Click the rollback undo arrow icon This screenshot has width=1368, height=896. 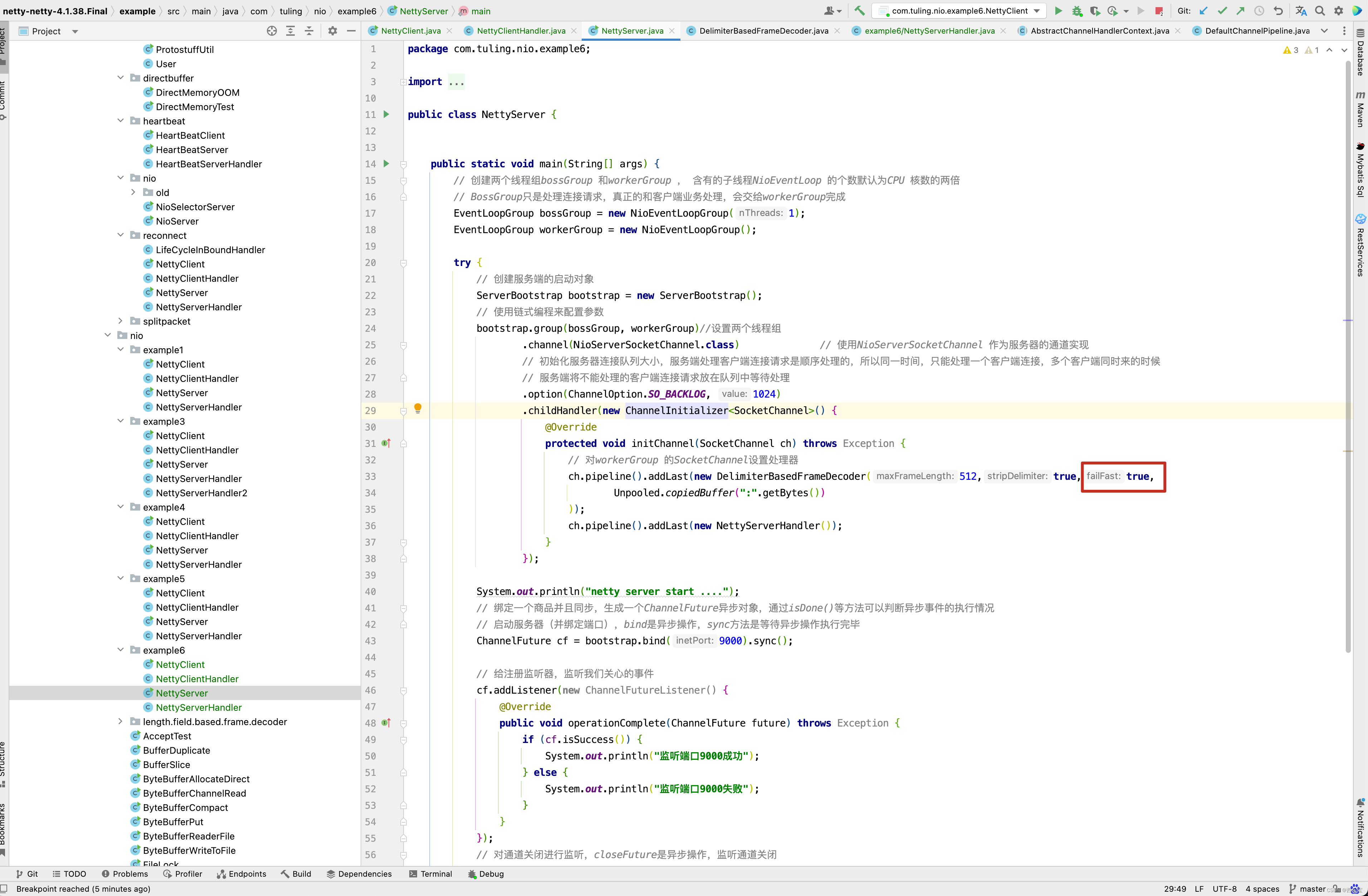tap(1278, 10)
